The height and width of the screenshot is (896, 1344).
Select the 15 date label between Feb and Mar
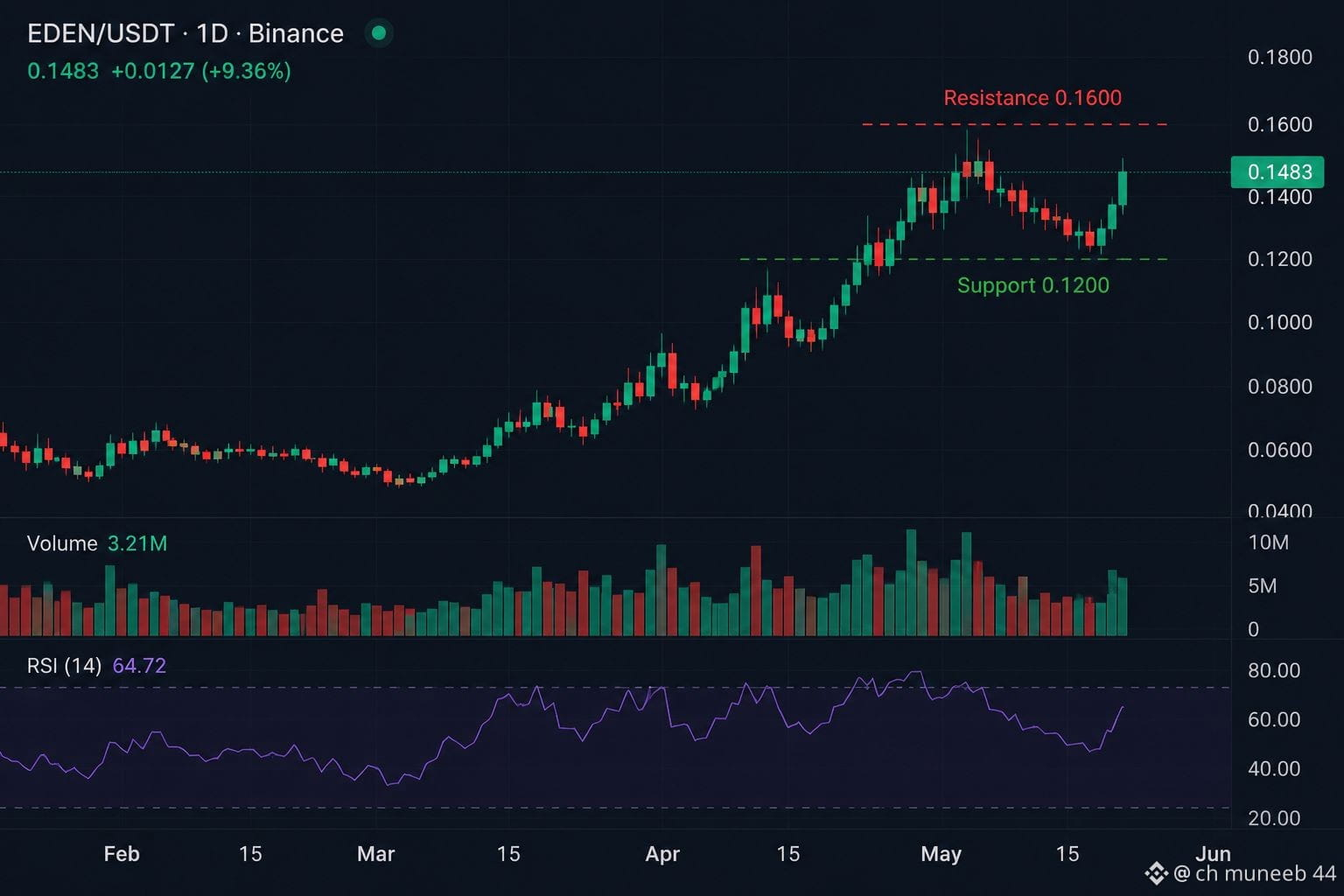click(x=250, y=854)
